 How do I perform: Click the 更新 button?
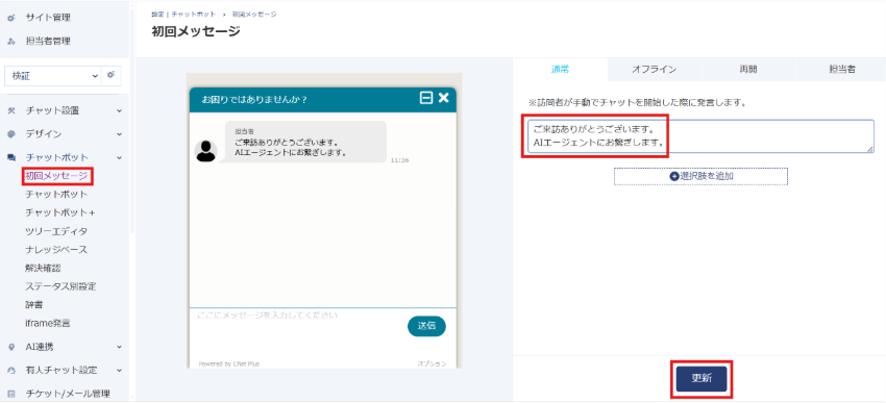tap(701, 379)
